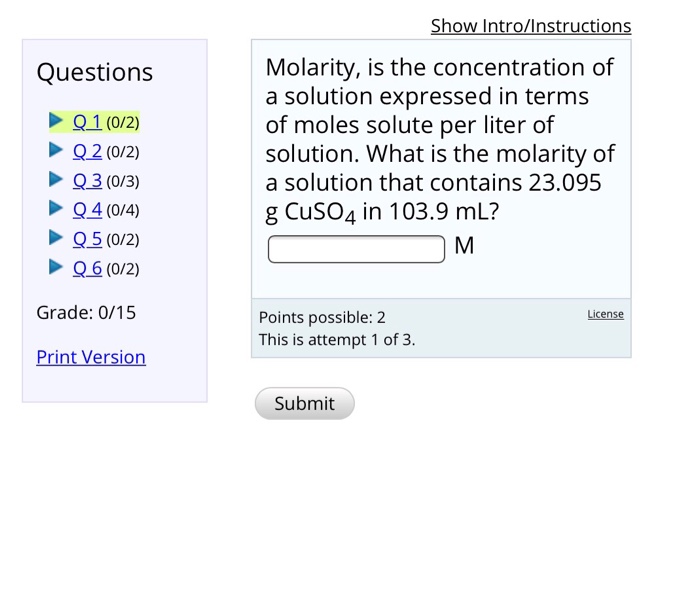Navigate to question Q 3
Viewport: 700px width, 598px height.
click(88, 181)
